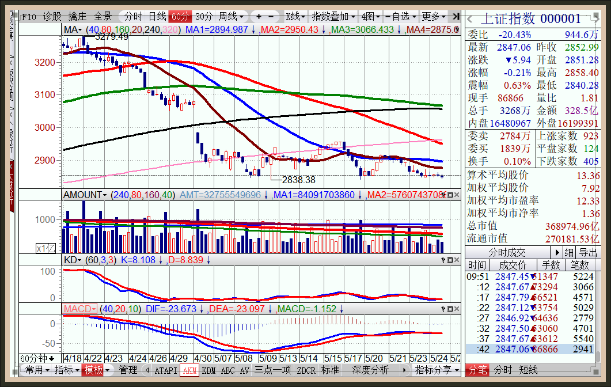This screenshot has width=611, height=387.
Task: Select the KDM indicator tab
Action: coord(209,370)
